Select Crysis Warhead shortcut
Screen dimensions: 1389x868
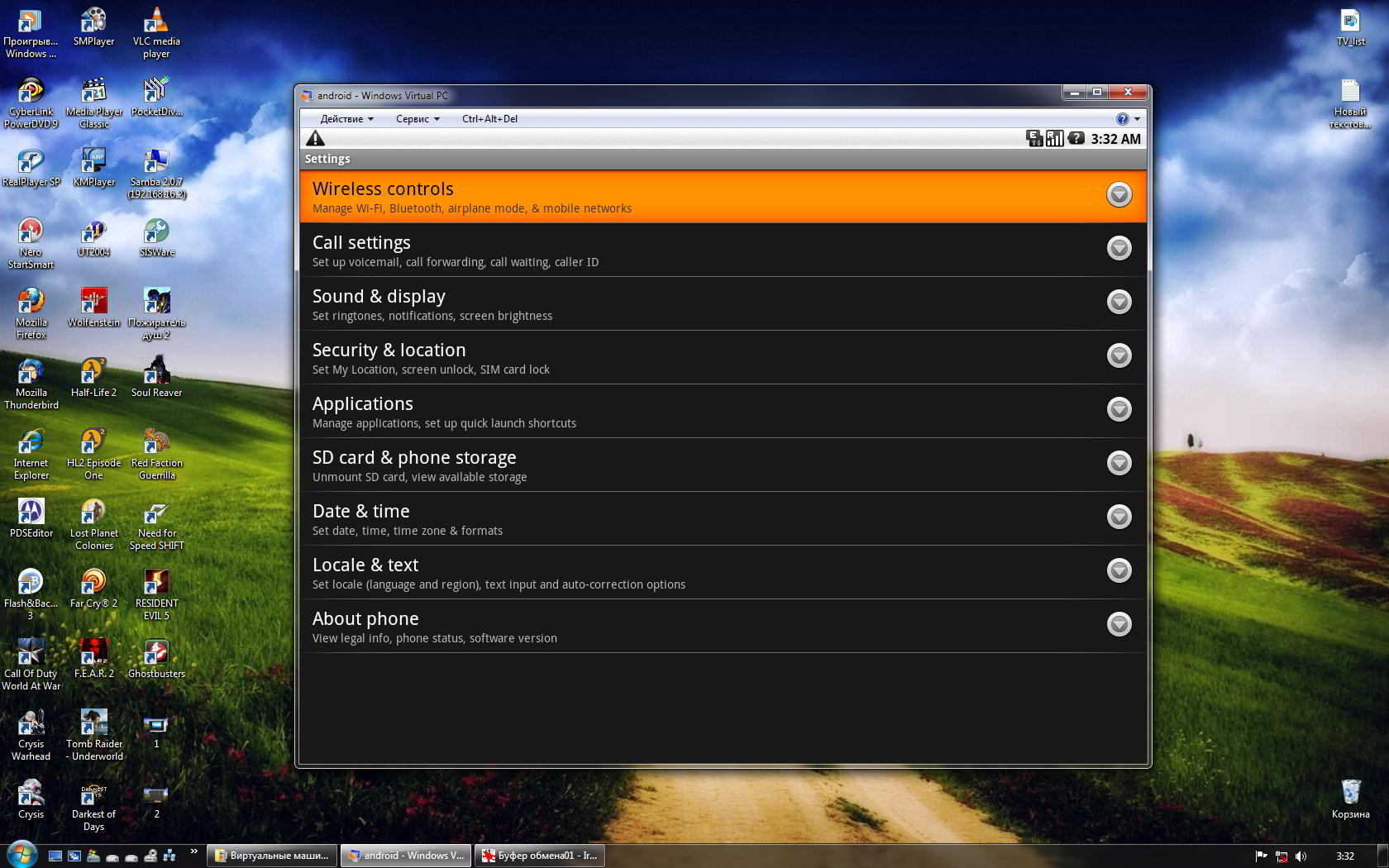coord(31,736)
